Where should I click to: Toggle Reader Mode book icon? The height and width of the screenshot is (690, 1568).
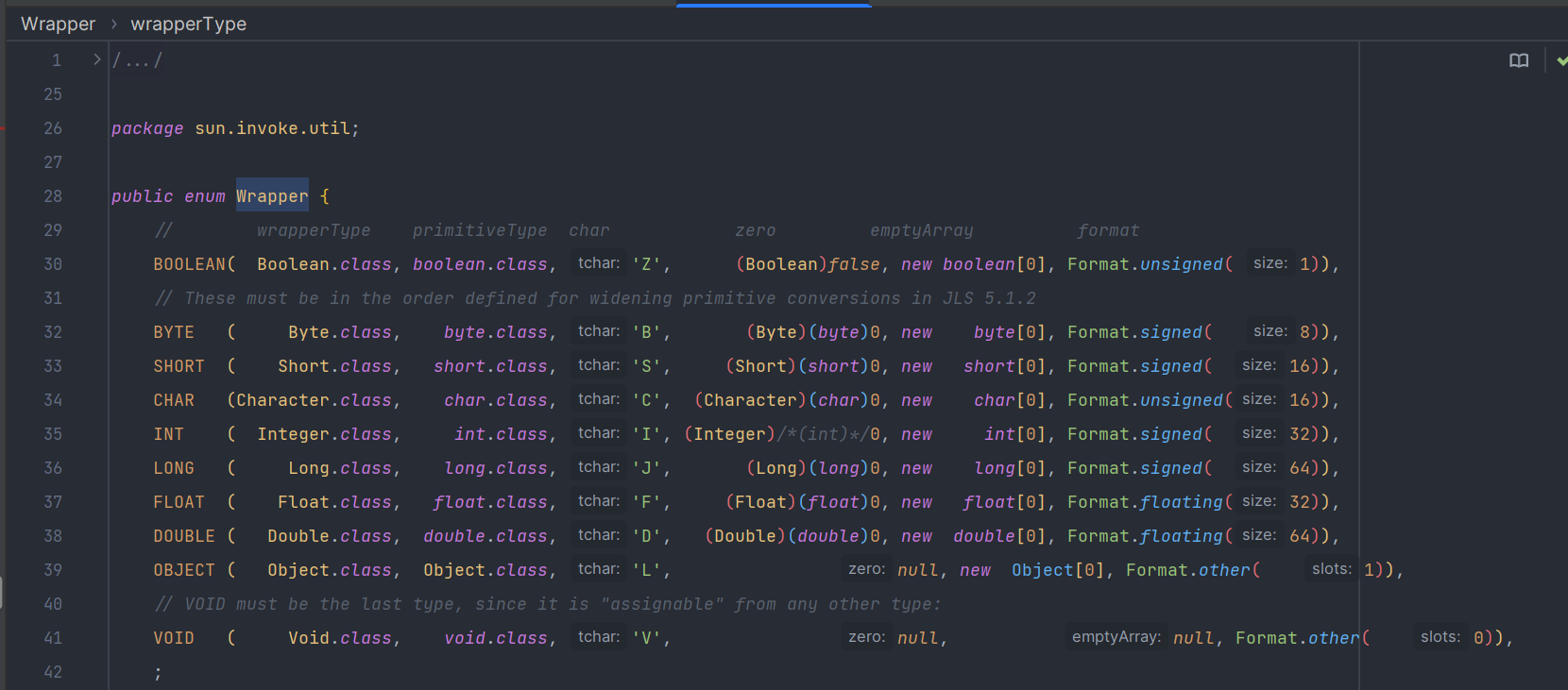(x=1518, y=60)
